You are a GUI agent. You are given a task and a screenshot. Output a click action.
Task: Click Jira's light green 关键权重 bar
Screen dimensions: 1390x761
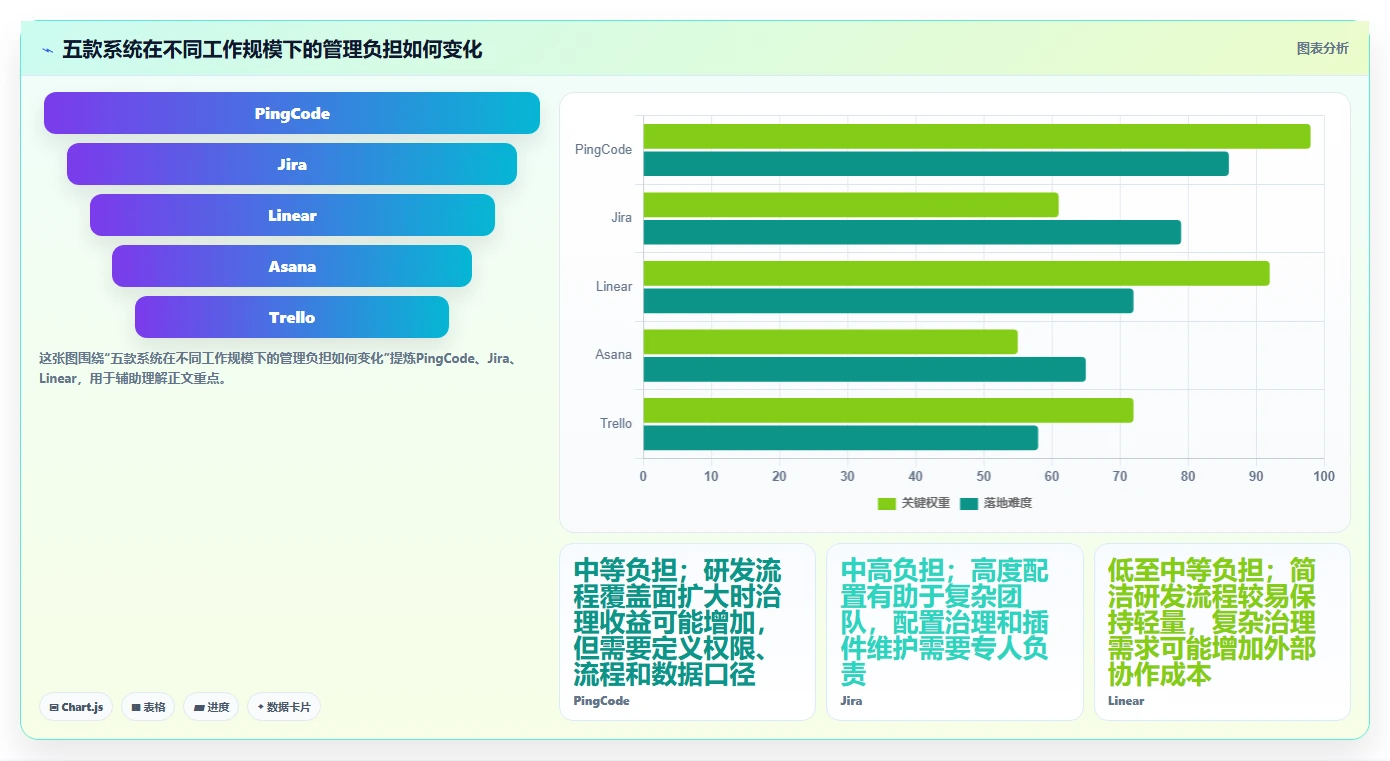click(x=850, y=205)
